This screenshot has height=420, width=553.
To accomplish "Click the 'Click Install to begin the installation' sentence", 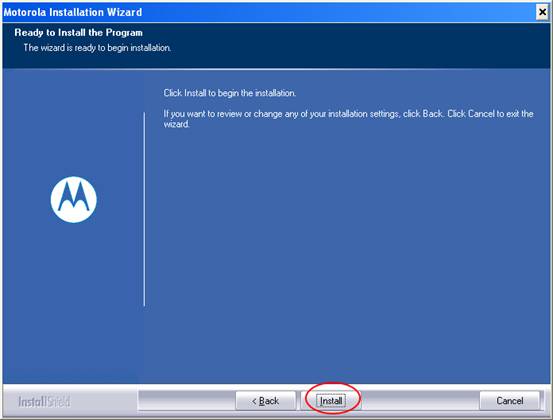I will pos(230,93).
